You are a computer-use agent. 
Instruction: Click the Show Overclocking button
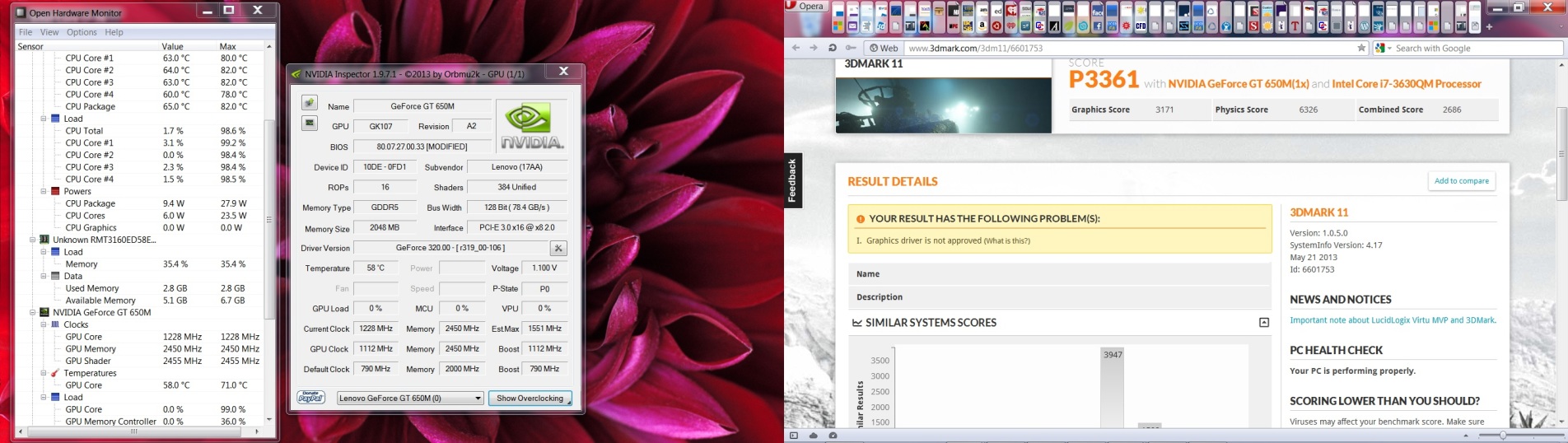530,399
